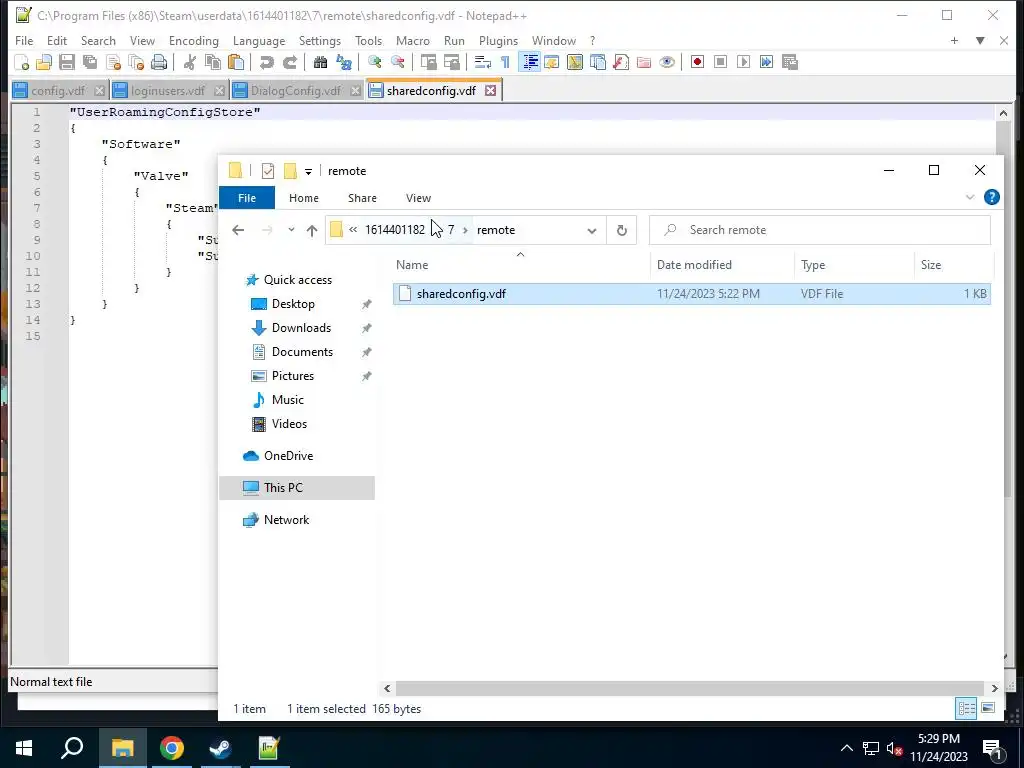Open the Language menu in Notepad++
The width and height of the screenshot is (1024, 768).
(x=259, y=40)
